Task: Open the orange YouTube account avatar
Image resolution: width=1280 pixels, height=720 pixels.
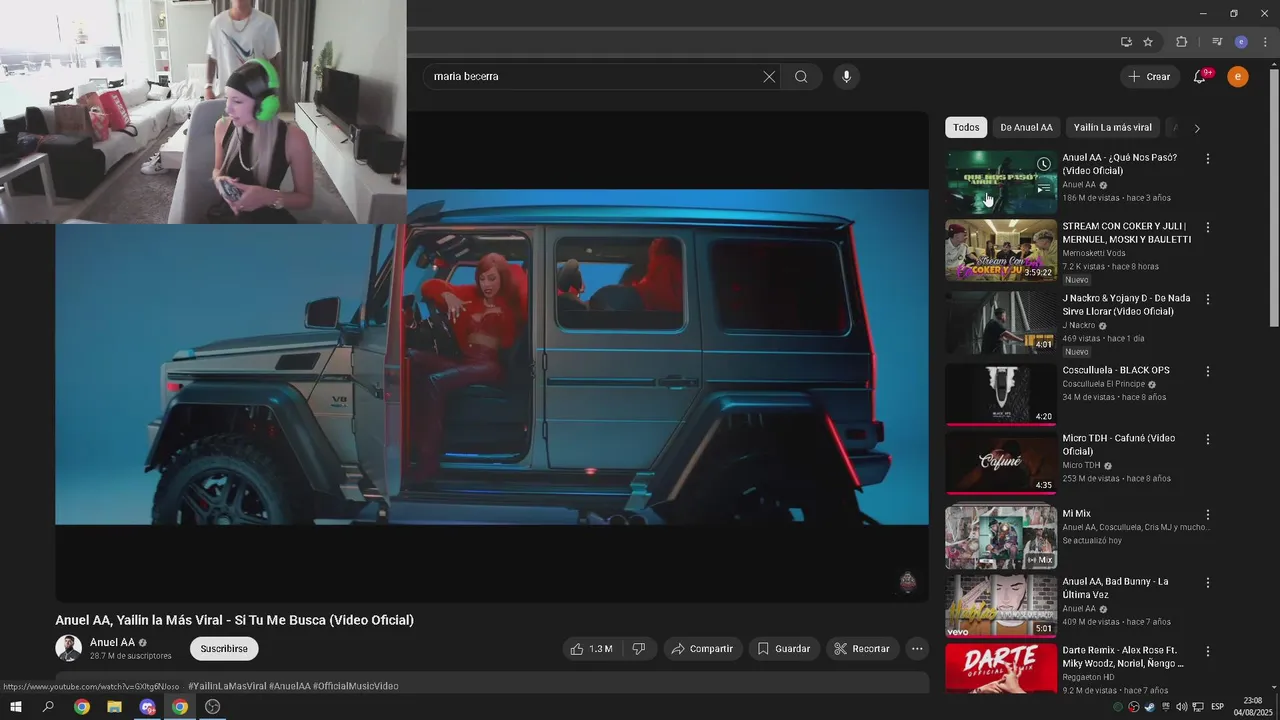Action: tap(1238, 77)
